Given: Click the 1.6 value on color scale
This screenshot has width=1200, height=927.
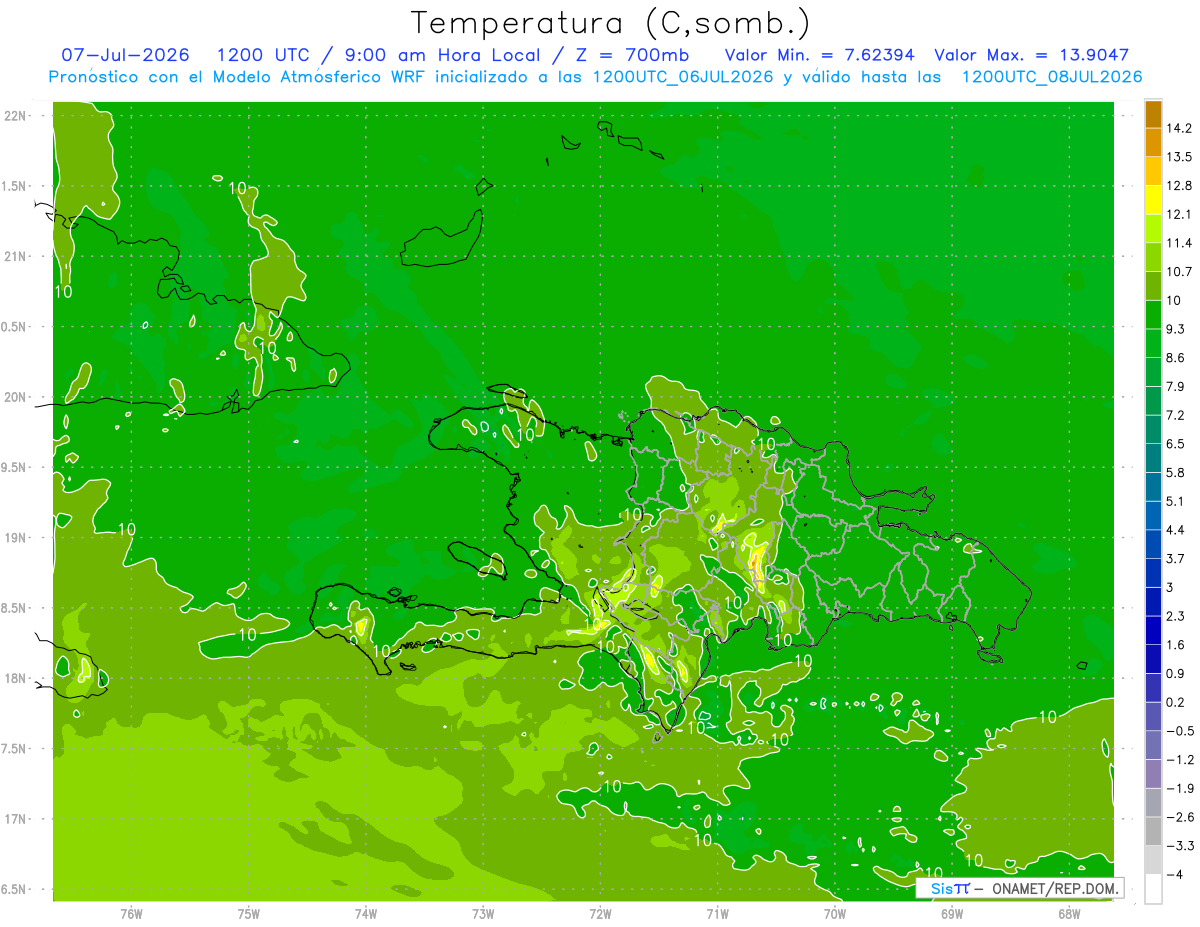Looking at the screenshot, I should click(1175, 644).
